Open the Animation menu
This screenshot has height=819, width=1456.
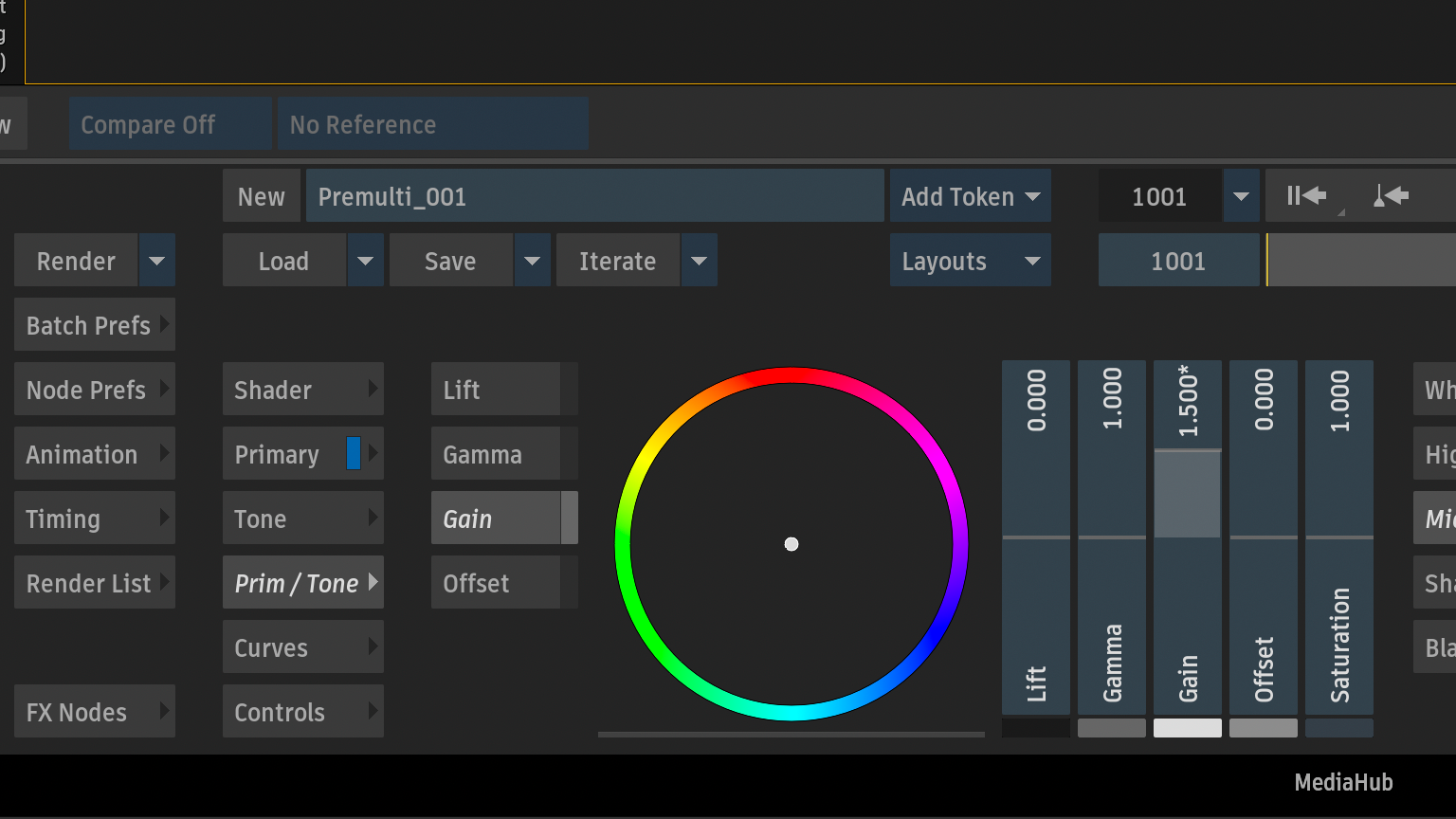(95, 454)
